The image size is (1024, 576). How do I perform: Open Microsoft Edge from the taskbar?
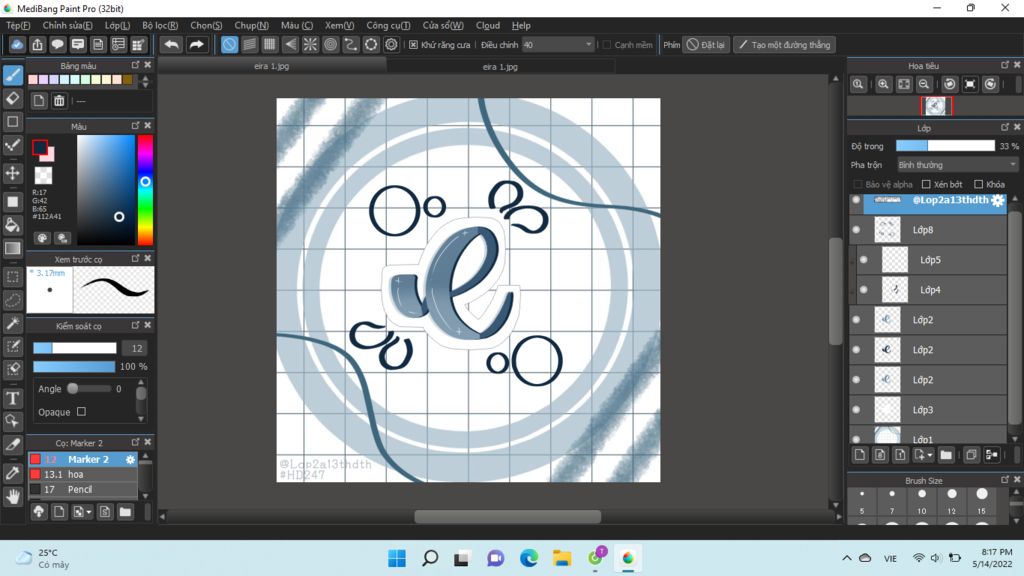click(x=529, y=558)
